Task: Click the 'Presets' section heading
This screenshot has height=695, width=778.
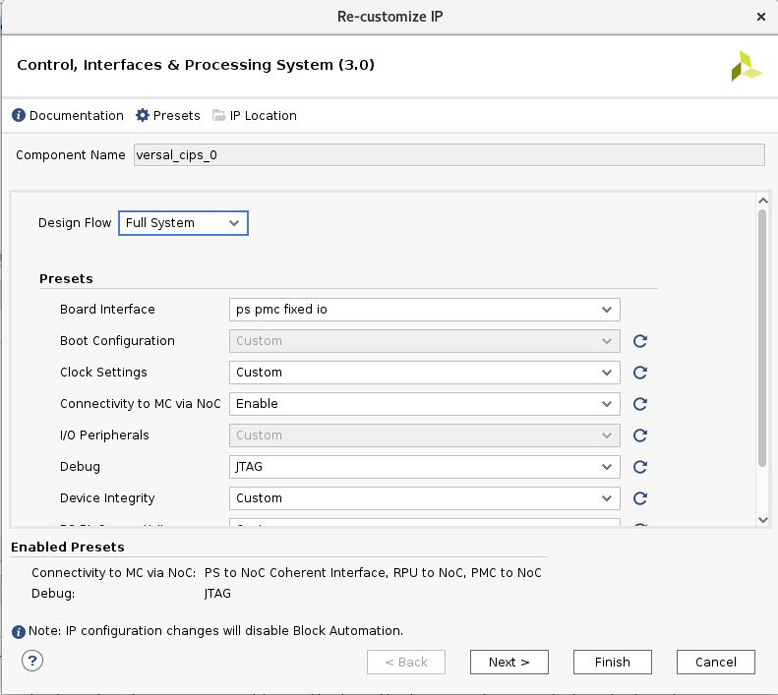Action: [66, 278]
